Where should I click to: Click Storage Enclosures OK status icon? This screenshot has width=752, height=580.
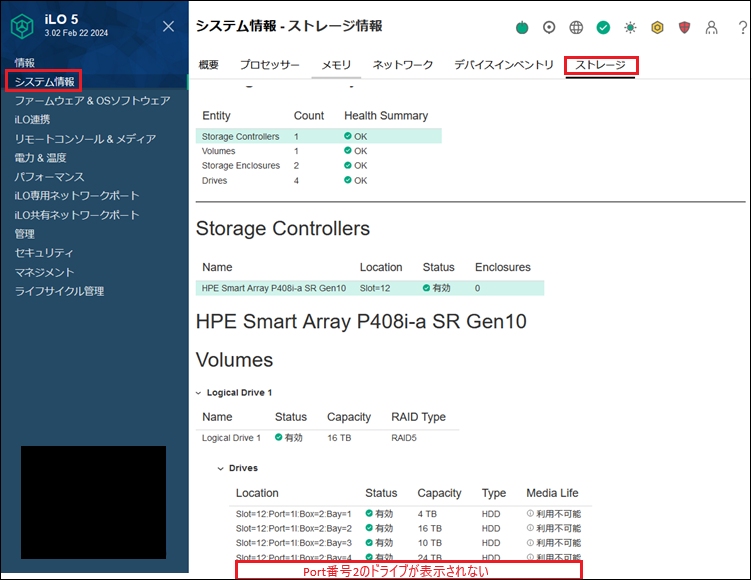348,165
